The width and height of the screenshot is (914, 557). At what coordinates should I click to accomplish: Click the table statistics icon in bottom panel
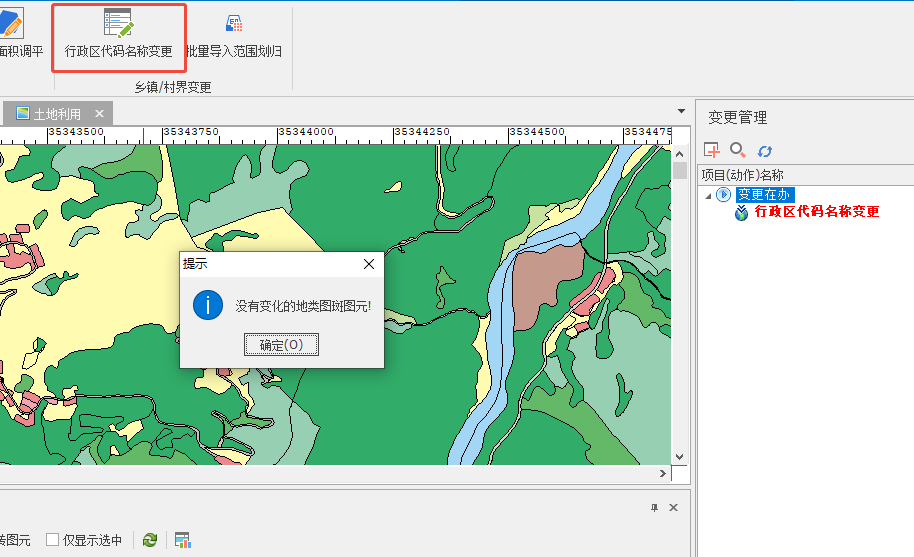[182, 540]
